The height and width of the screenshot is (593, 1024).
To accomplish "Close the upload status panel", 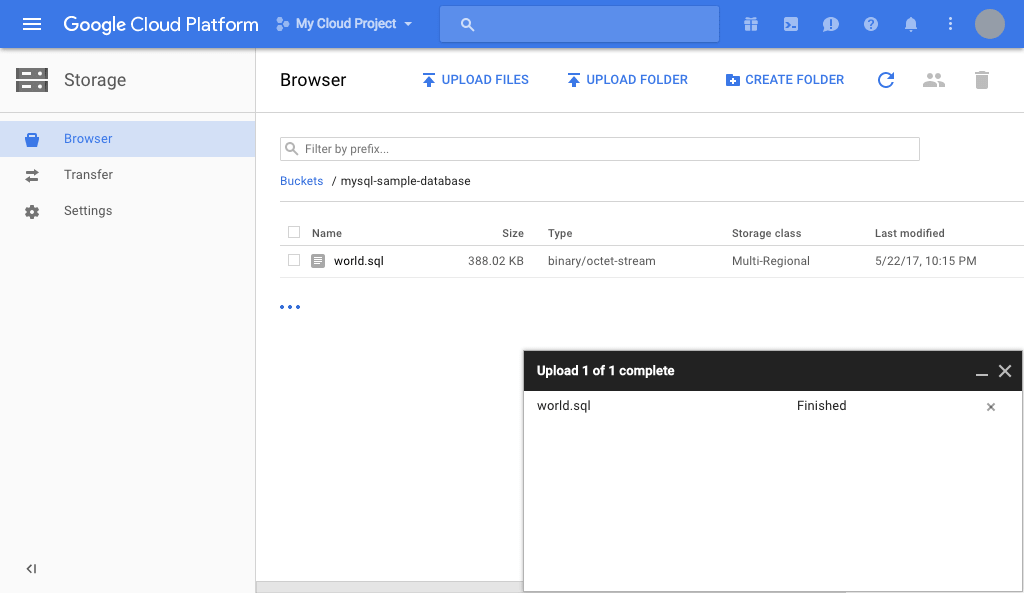I will tap(1005, 371).
